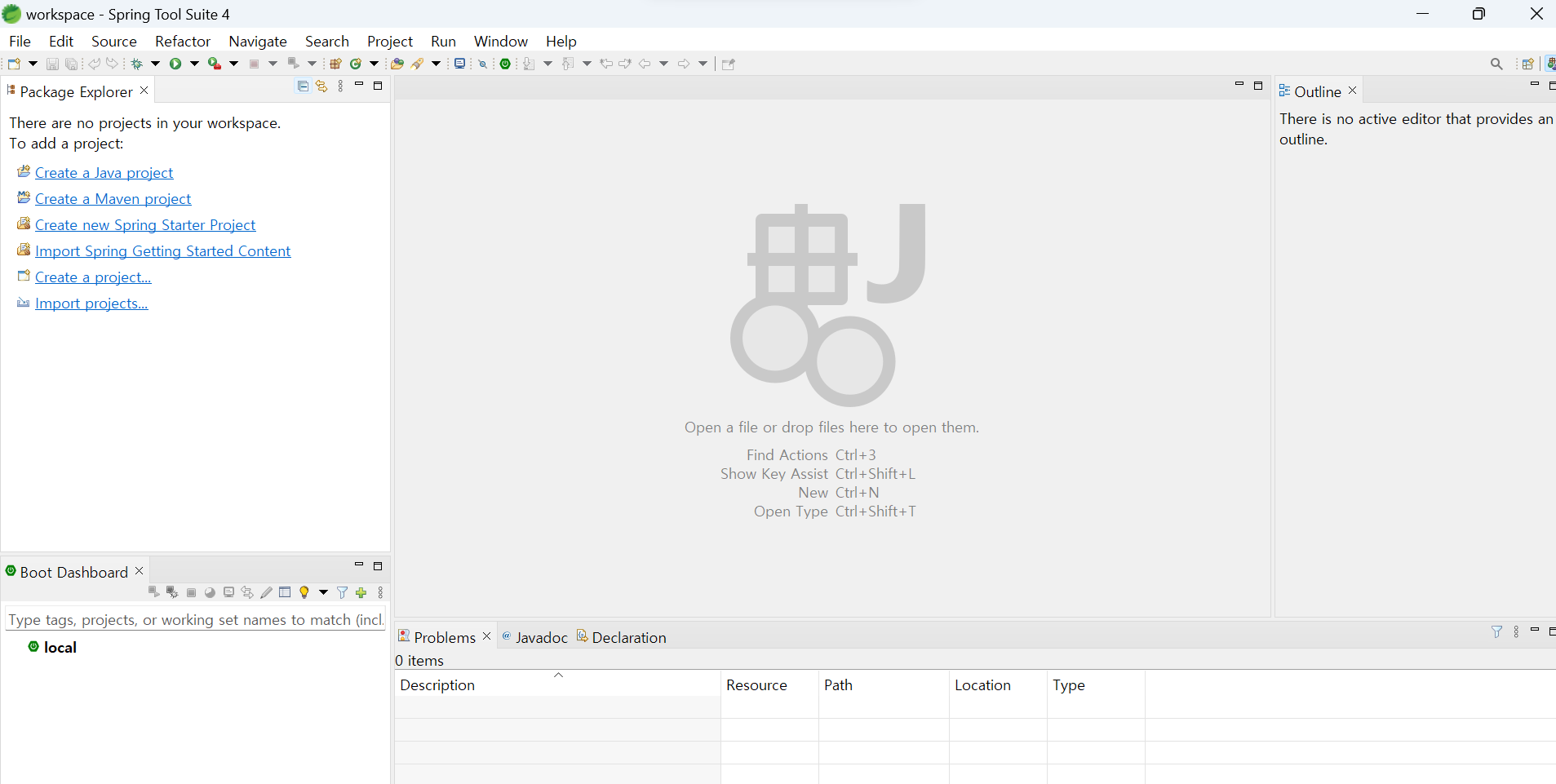Open Package Explorer View Menu dots
1556x784 pixels.
click(x=341, y=86)
